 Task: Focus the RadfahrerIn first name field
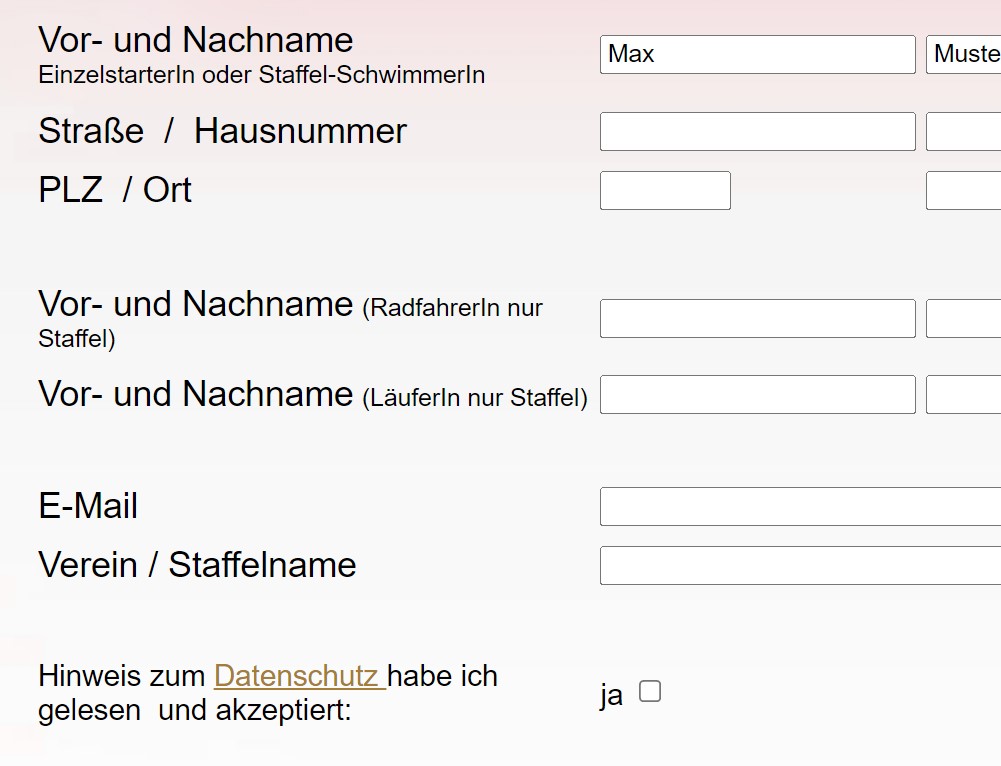[x=757, y=318]
